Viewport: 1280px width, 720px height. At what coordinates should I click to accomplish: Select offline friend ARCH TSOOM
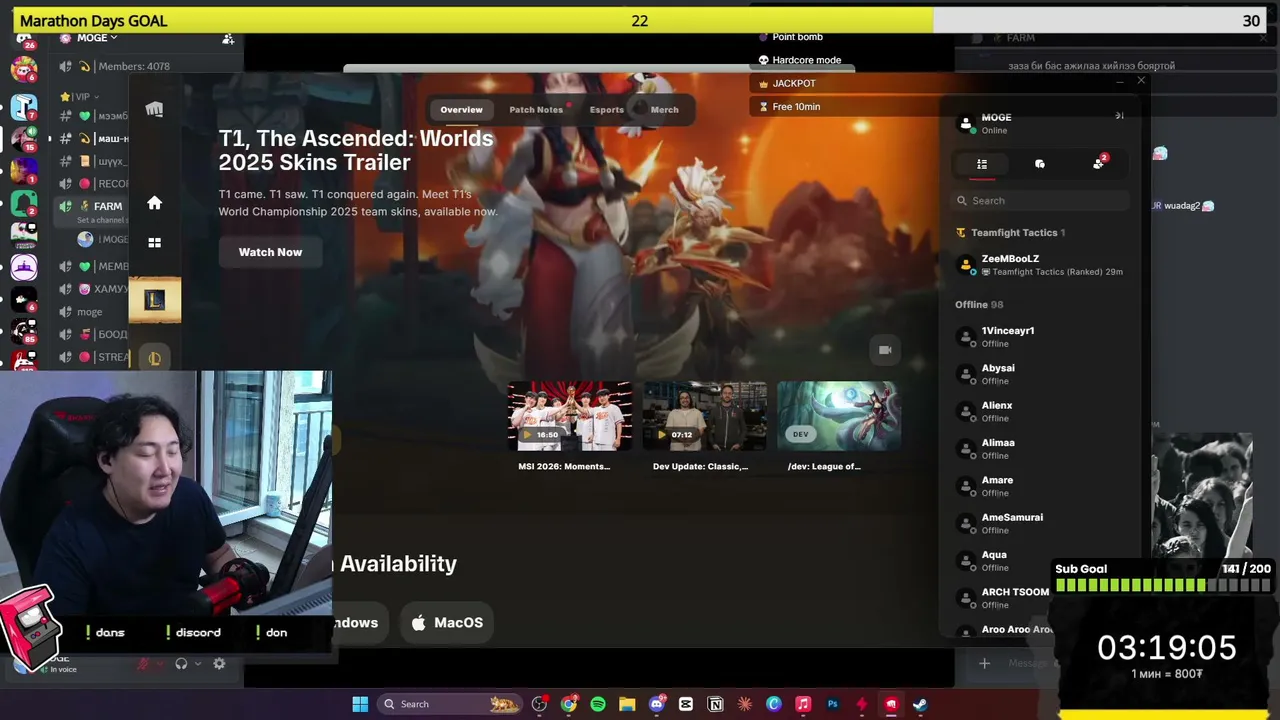(x=1003, y=598)
